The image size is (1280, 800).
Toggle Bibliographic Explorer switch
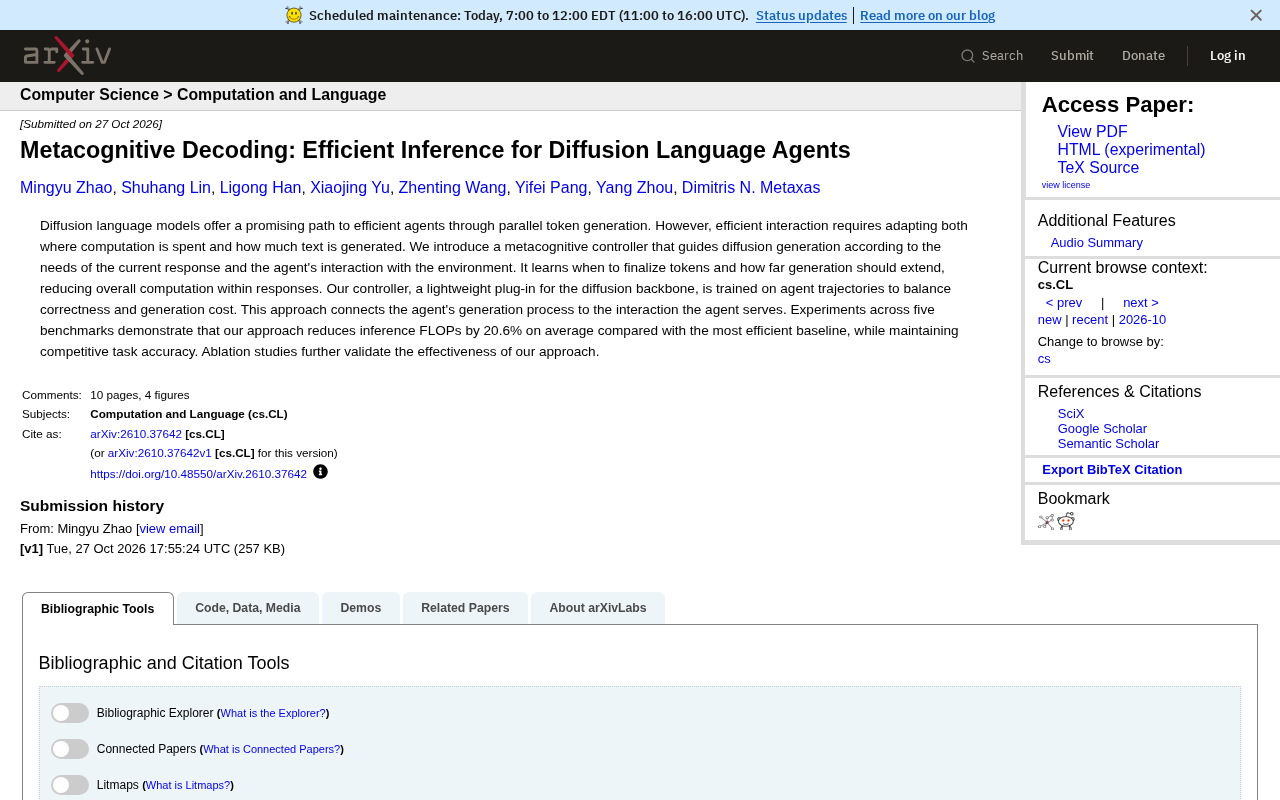(70, 713)
